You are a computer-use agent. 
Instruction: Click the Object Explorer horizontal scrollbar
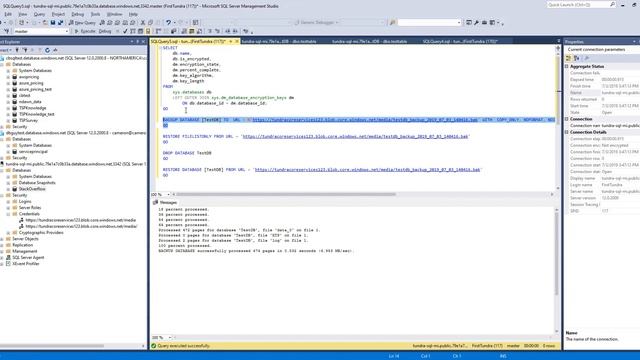pos(52,346)
